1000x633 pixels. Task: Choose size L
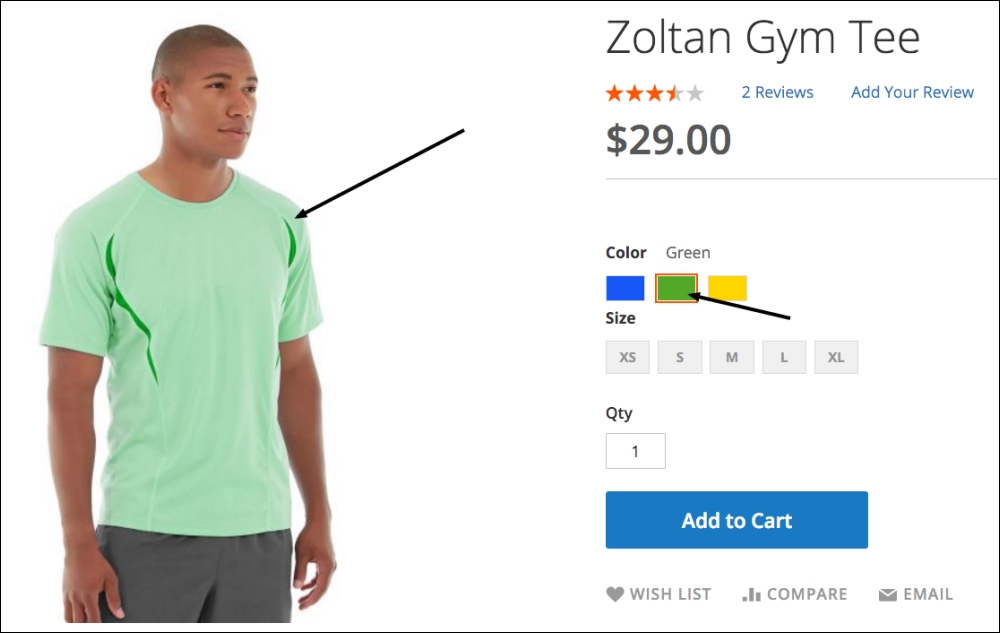(x=784, y=357)
